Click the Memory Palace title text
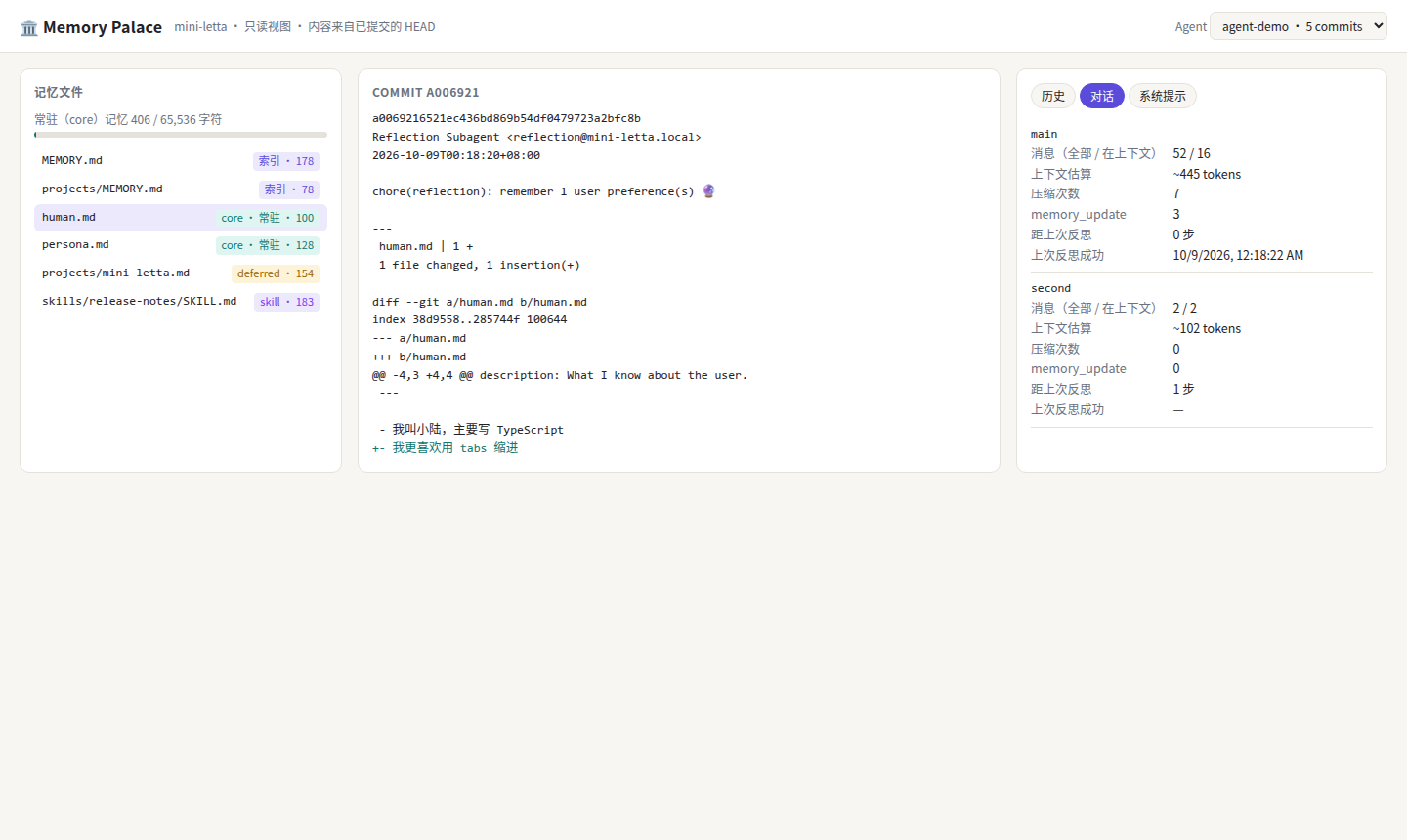1407x840 pixels. pyautogui.click(x=103, y=27)
